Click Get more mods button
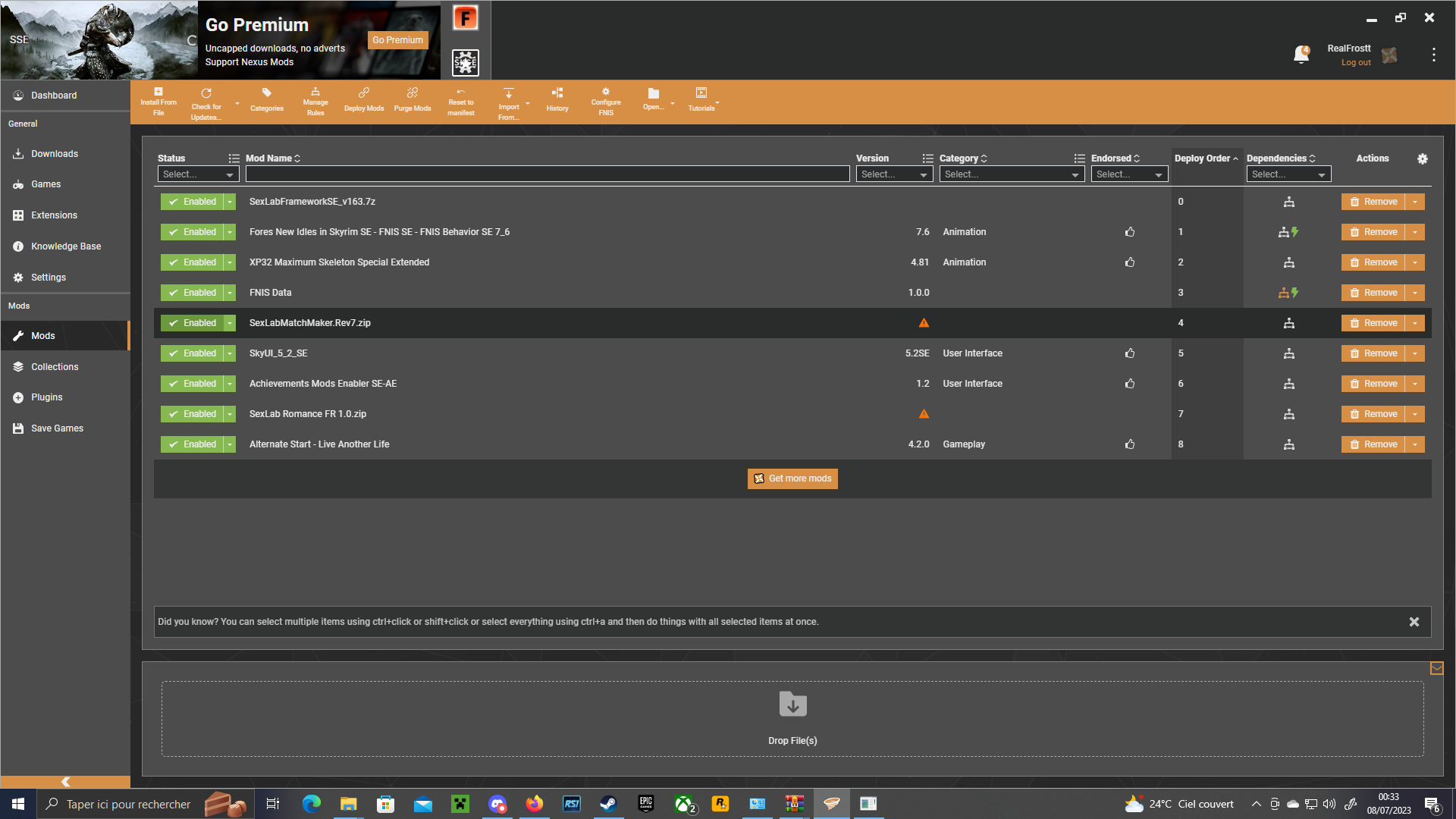This screenshot has width=1456, height=819. 792,479
